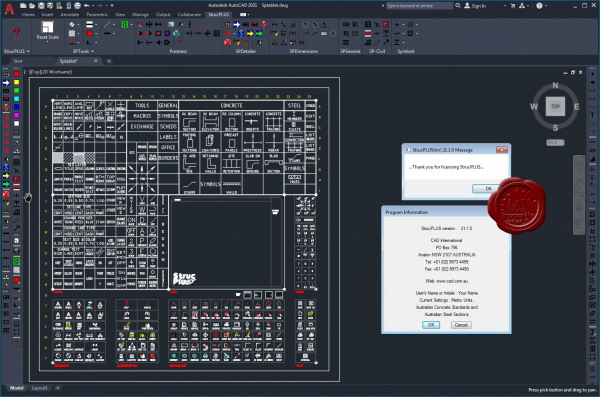The width and height of the screenshot is (600, 397).
Task: Click the Plot printer icon in quick access toolbar
Action: [78, 5]
